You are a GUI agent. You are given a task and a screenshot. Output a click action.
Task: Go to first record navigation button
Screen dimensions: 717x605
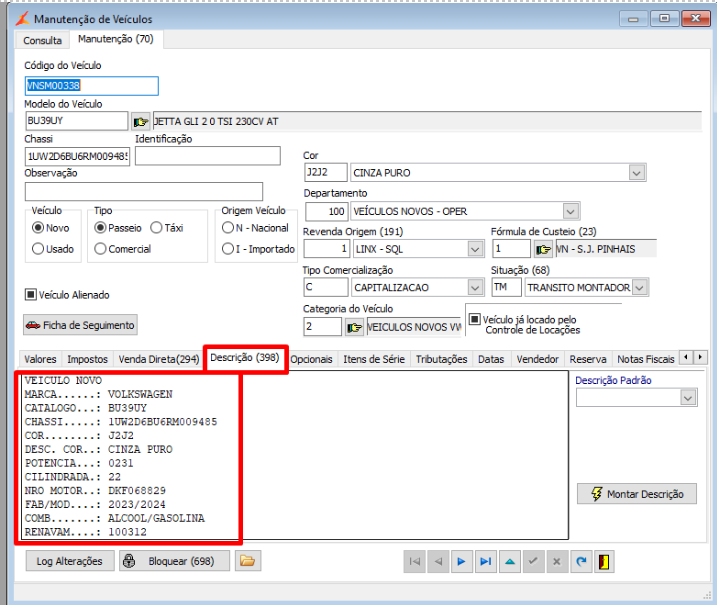coord(415,562)
